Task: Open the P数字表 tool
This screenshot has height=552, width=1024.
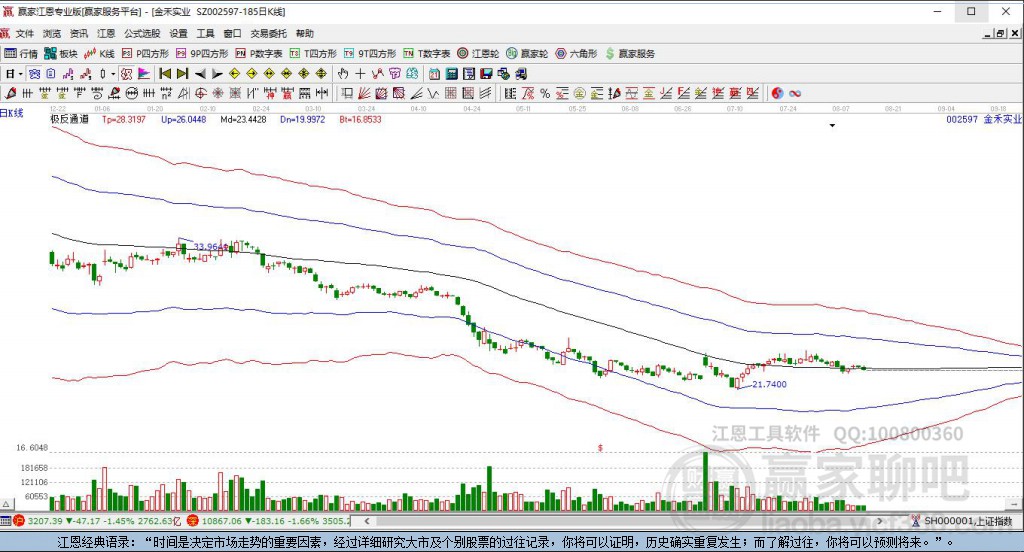Action: (259, 54)
